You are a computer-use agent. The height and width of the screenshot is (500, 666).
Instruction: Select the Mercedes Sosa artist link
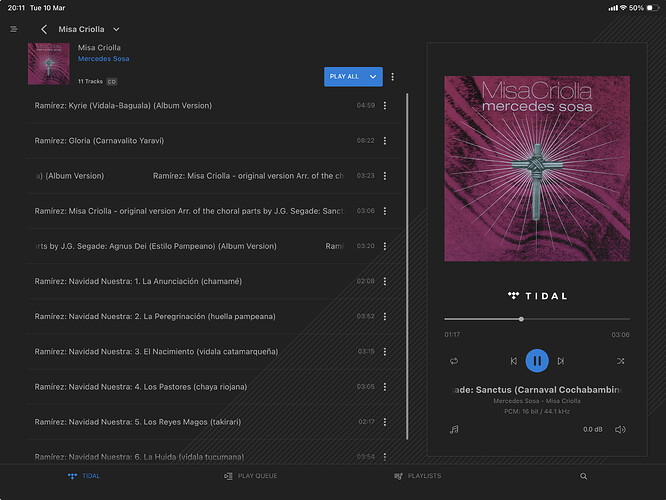click(103, 59)
